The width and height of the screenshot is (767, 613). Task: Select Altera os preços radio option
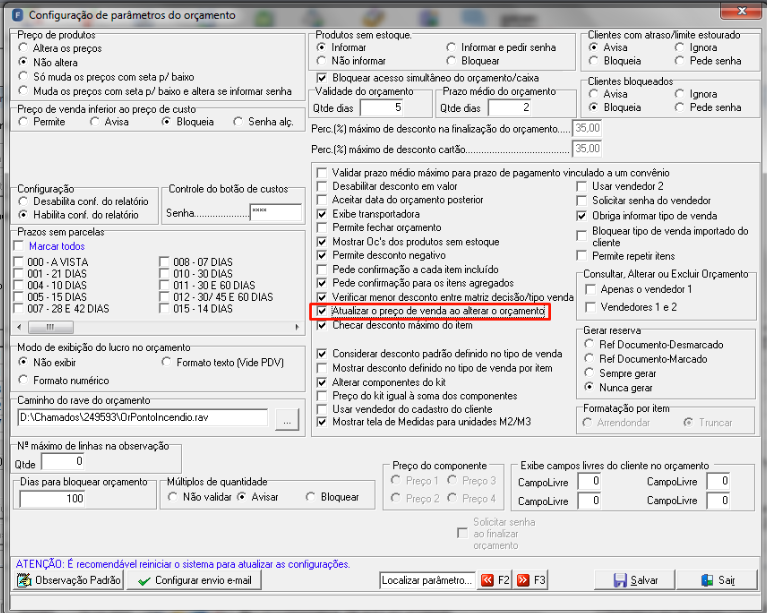pyautogui.click(x=23, y=48)
